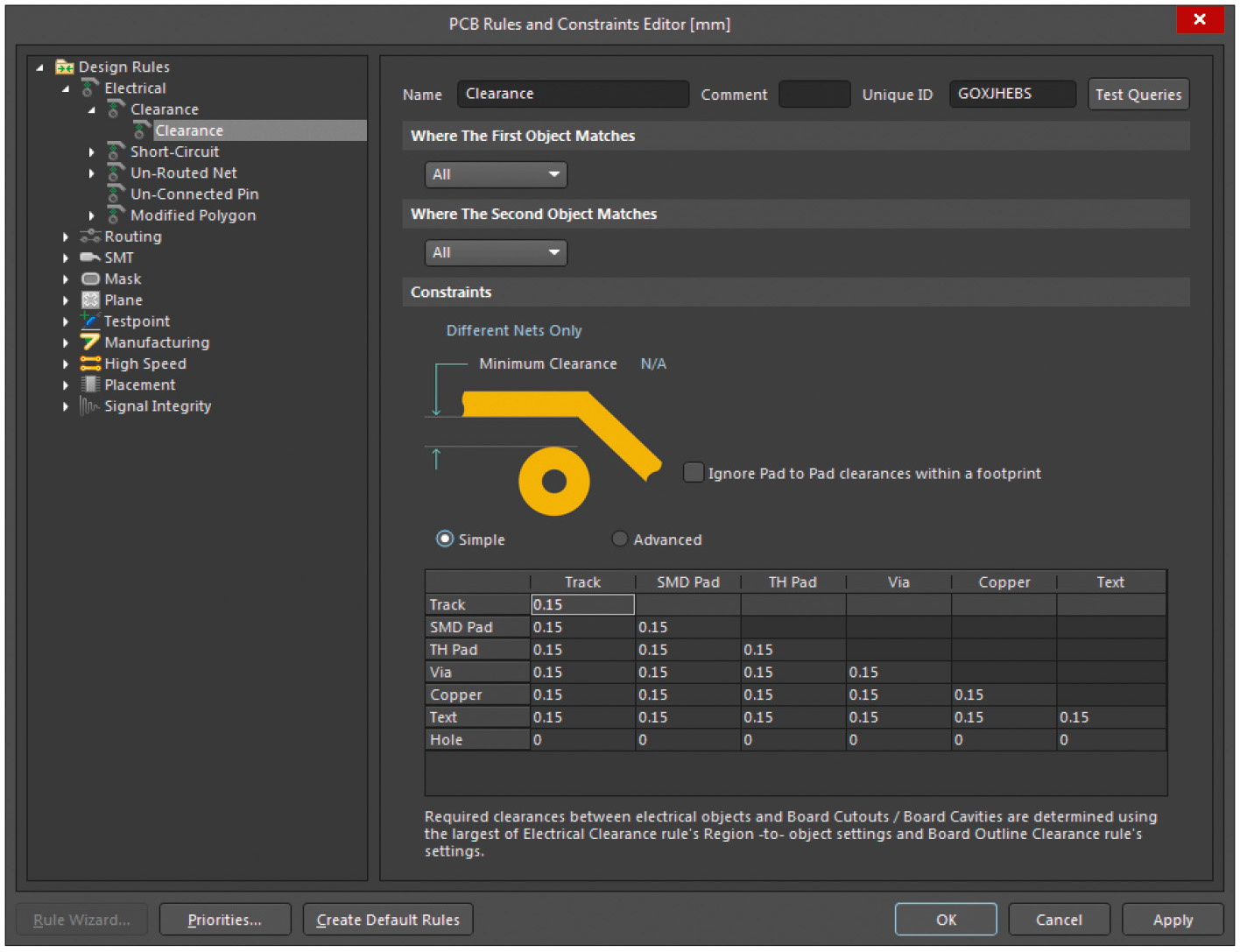This screenshot has width=1240, height=952.
Task: Click the Manufacturing category icon
Action: coord(90,342)
